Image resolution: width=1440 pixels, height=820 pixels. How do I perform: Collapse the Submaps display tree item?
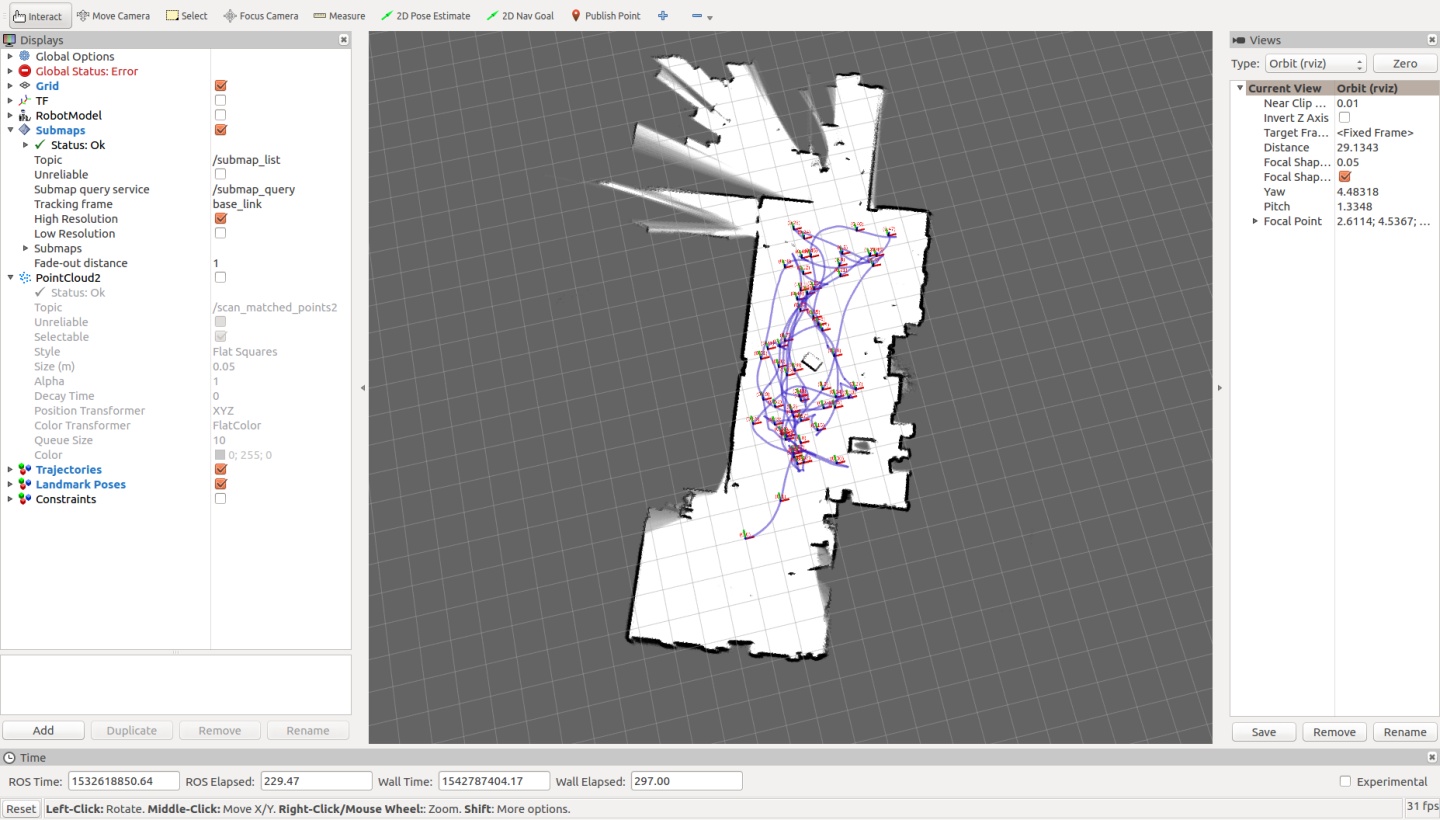click(x=10, y=130)
